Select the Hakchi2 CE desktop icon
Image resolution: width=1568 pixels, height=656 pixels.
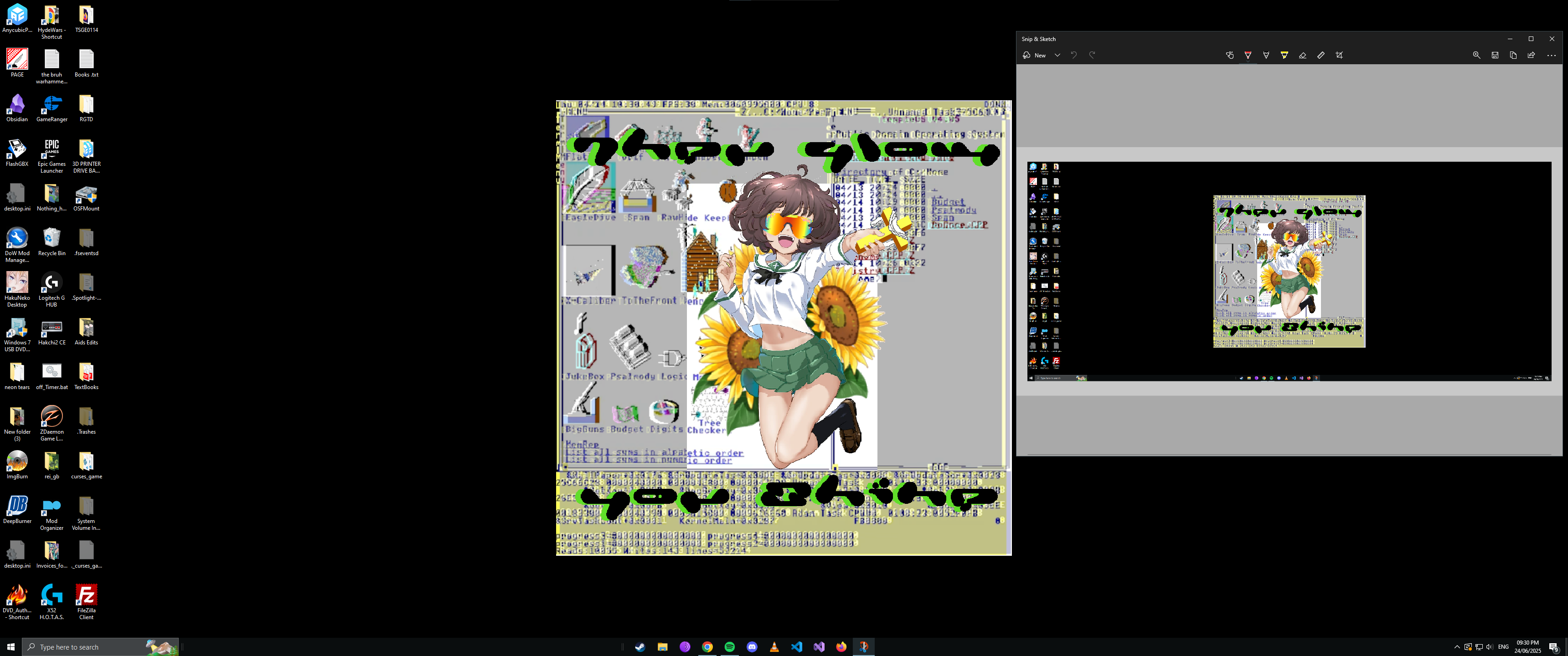52,332
